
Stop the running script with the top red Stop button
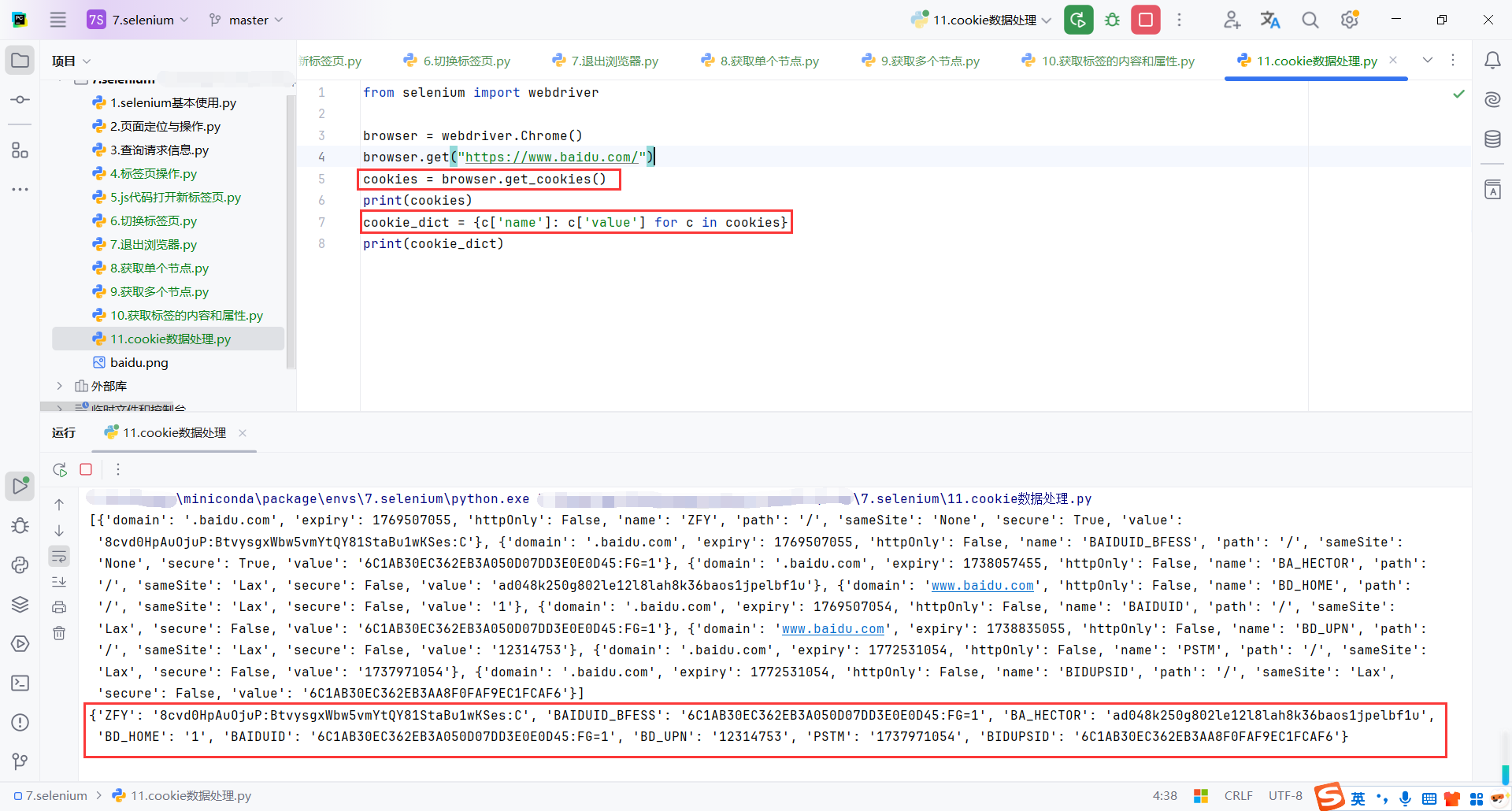(1146, 20)
